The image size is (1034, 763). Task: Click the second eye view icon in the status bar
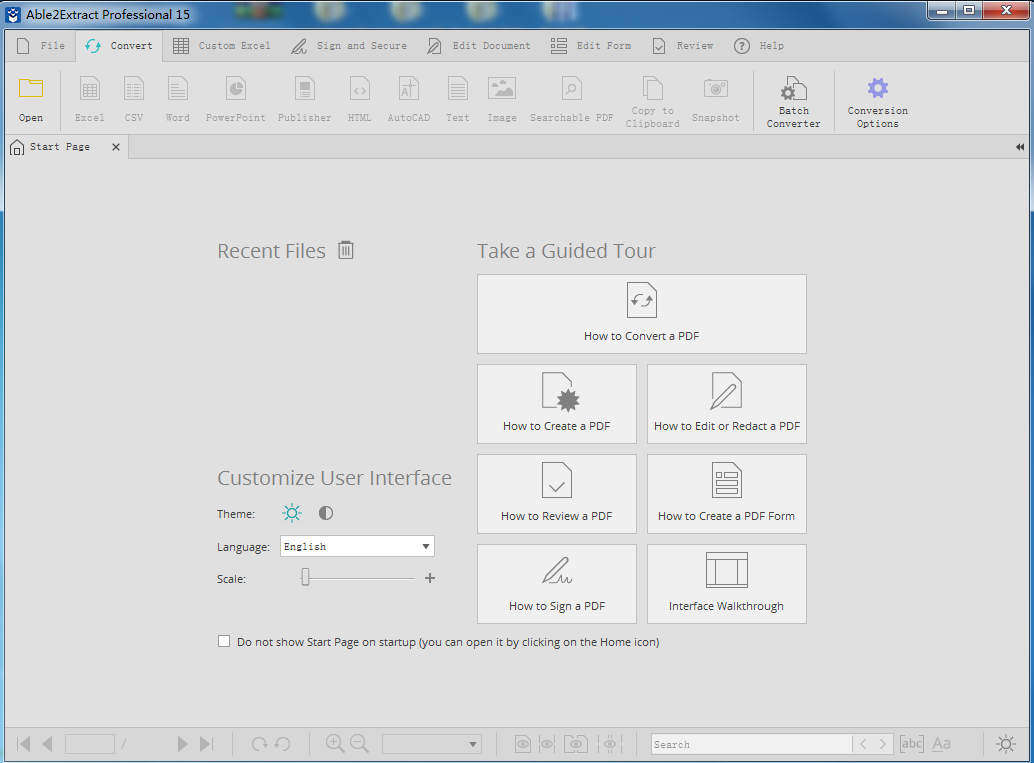pyautogui.click(x=547, y=744)
